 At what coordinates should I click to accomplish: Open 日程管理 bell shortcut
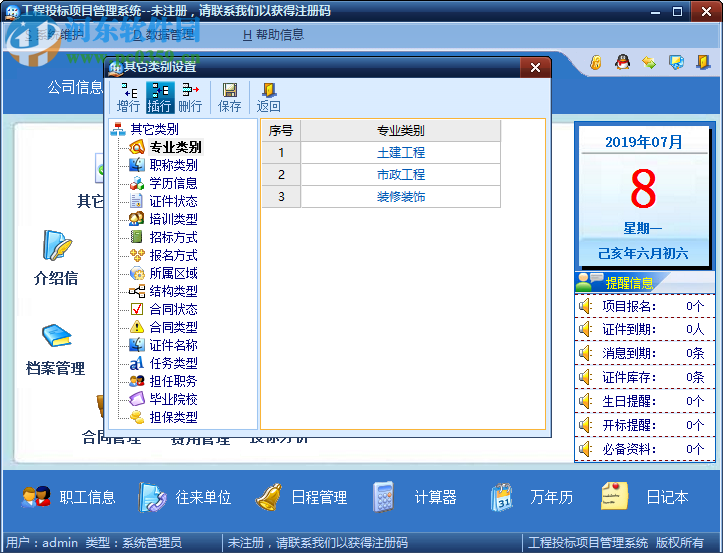pos(301,498)
